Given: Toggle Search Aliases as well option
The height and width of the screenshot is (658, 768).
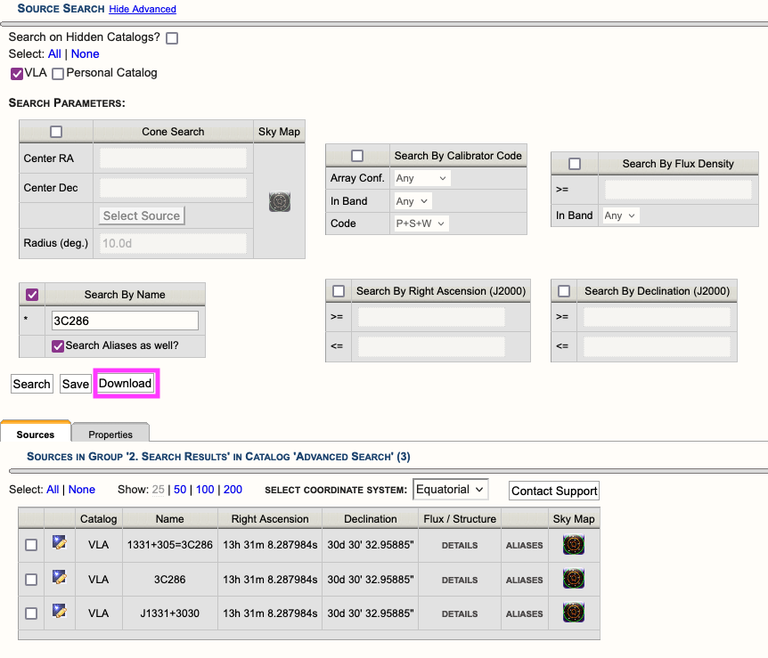Looking at the screenshot, I should pos(58,346).
